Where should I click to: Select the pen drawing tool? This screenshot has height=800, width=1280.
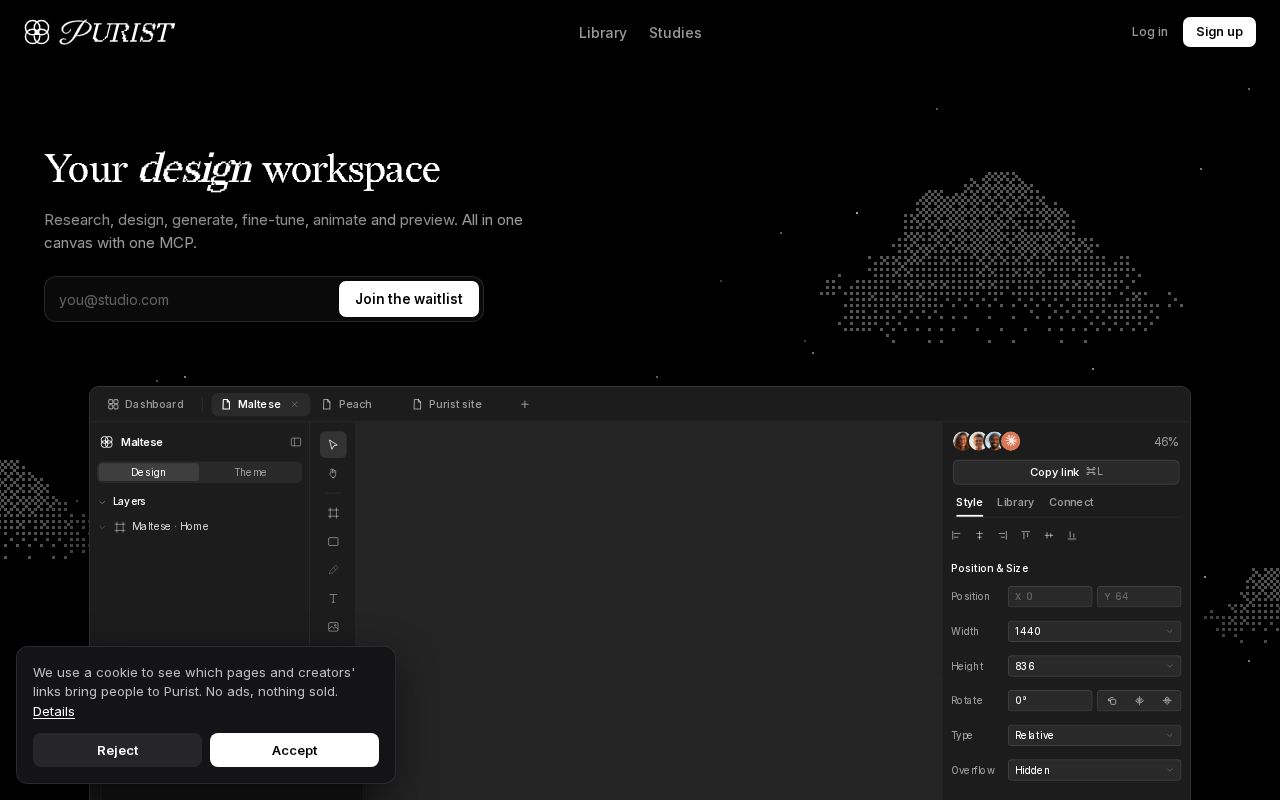point(333,570)
